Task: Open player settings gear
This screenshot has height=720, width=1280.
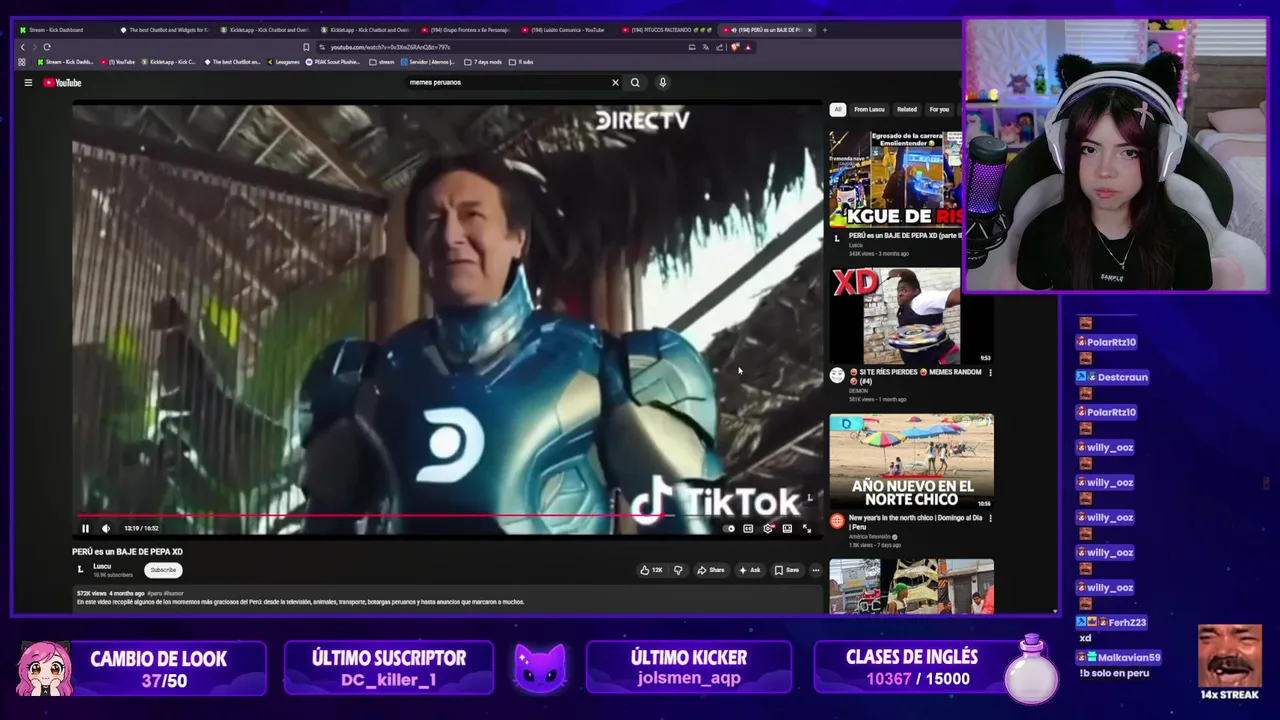Action: (768, 528)
